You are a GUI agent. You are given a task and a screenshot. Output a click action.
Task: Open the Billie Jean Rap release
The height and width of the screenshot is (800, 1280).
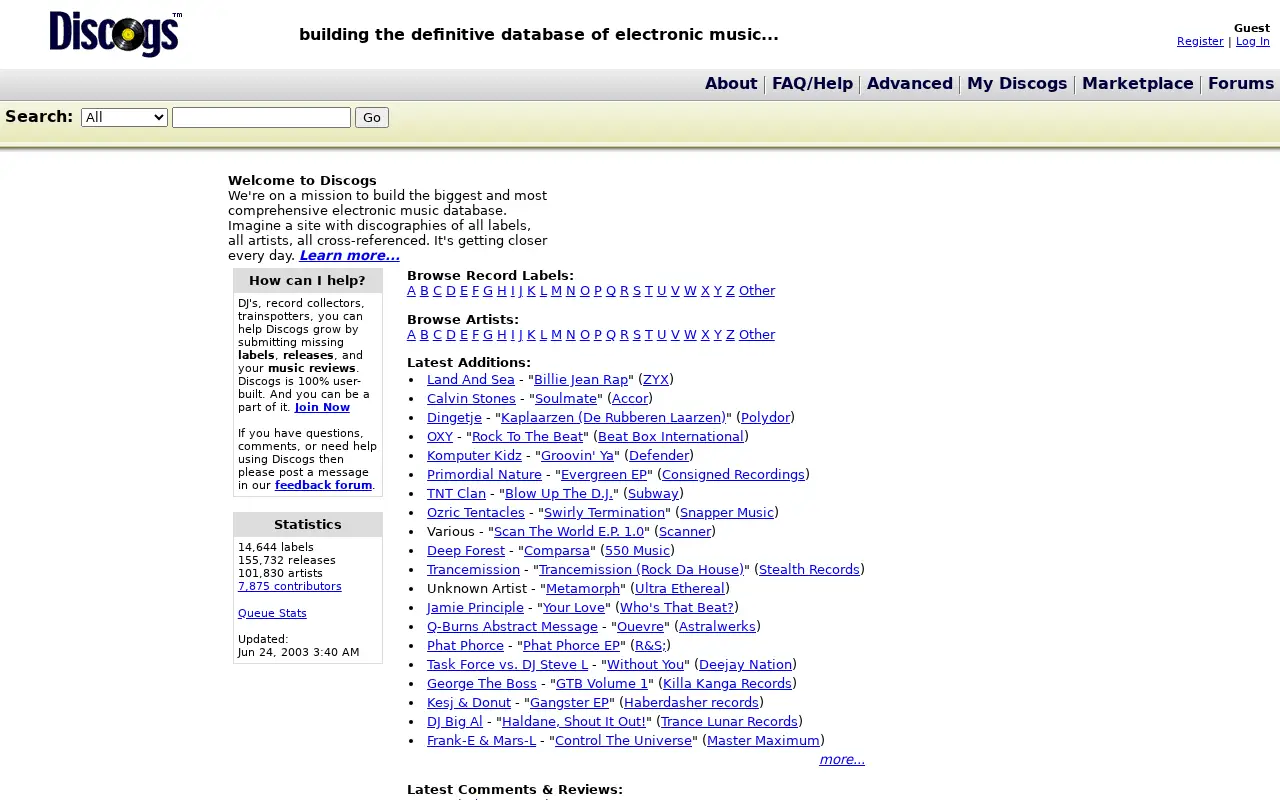[x=581, y=380]
